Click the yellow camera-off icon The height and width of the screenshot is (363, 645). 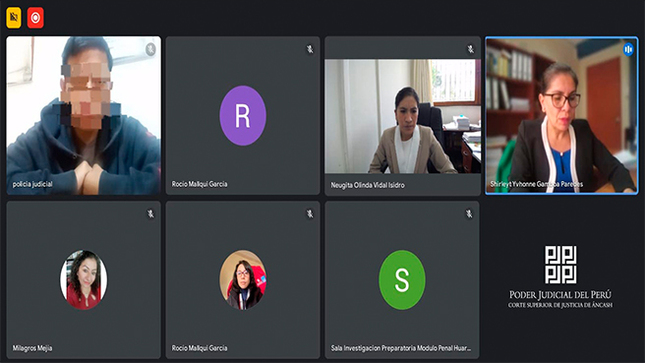(14, 18)
